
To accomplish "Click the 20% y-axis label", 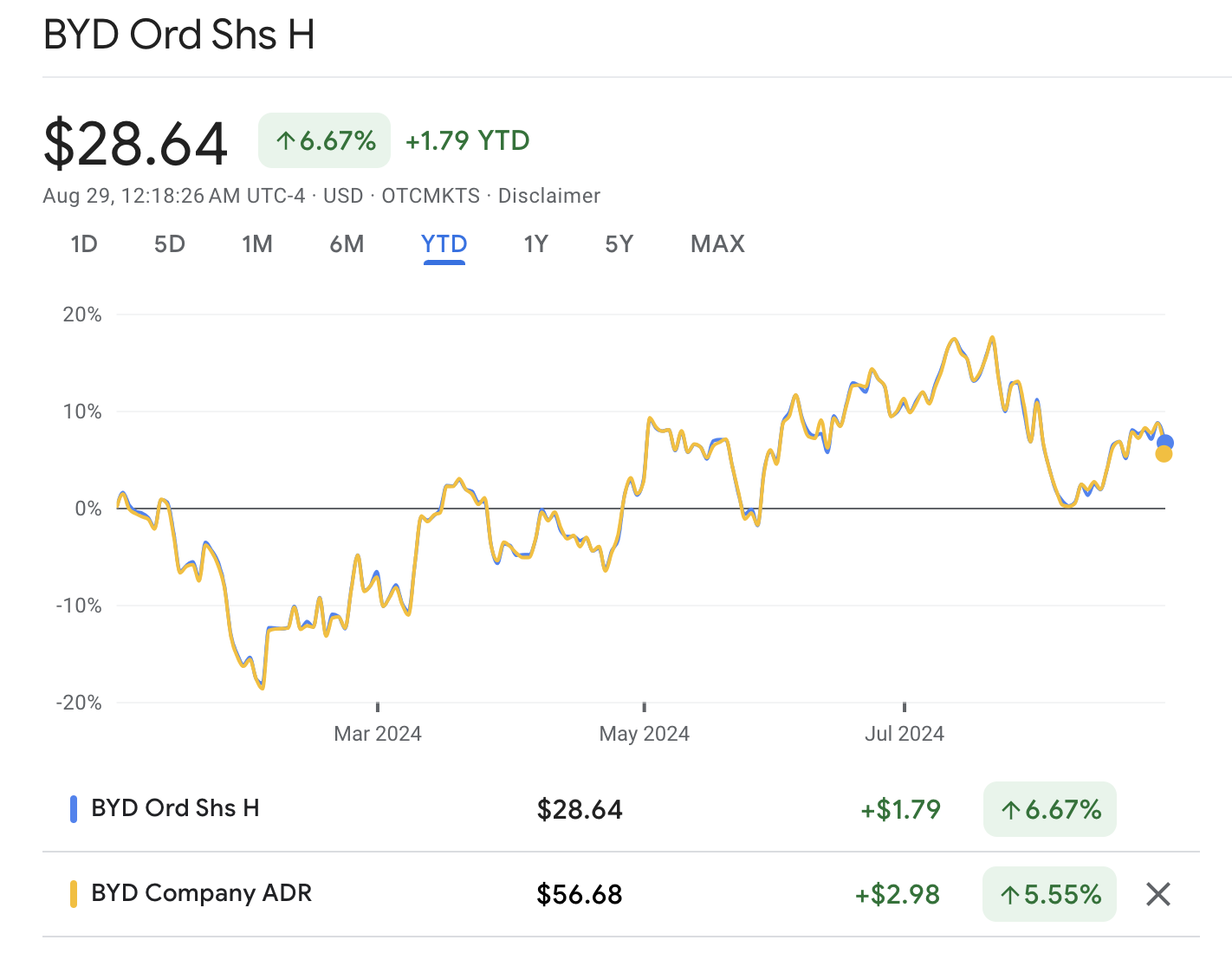I will (82, 314).
